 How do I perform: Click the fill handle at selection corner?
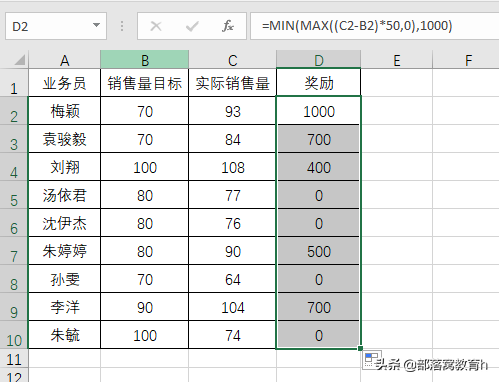360,348
